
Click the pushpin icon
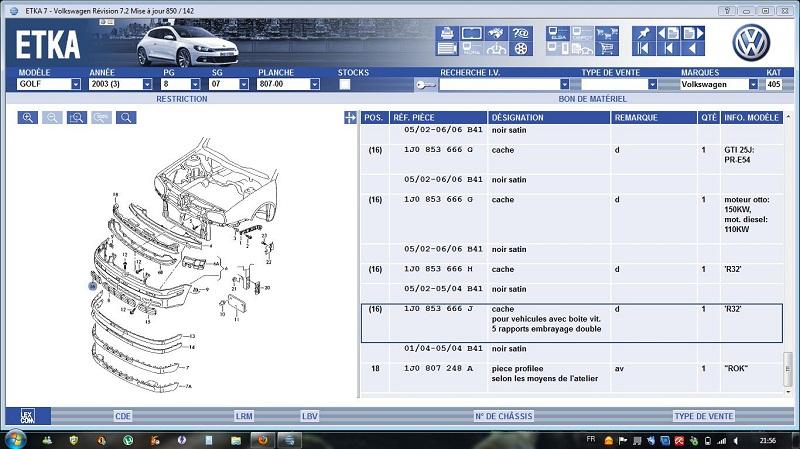click(643, 34)
